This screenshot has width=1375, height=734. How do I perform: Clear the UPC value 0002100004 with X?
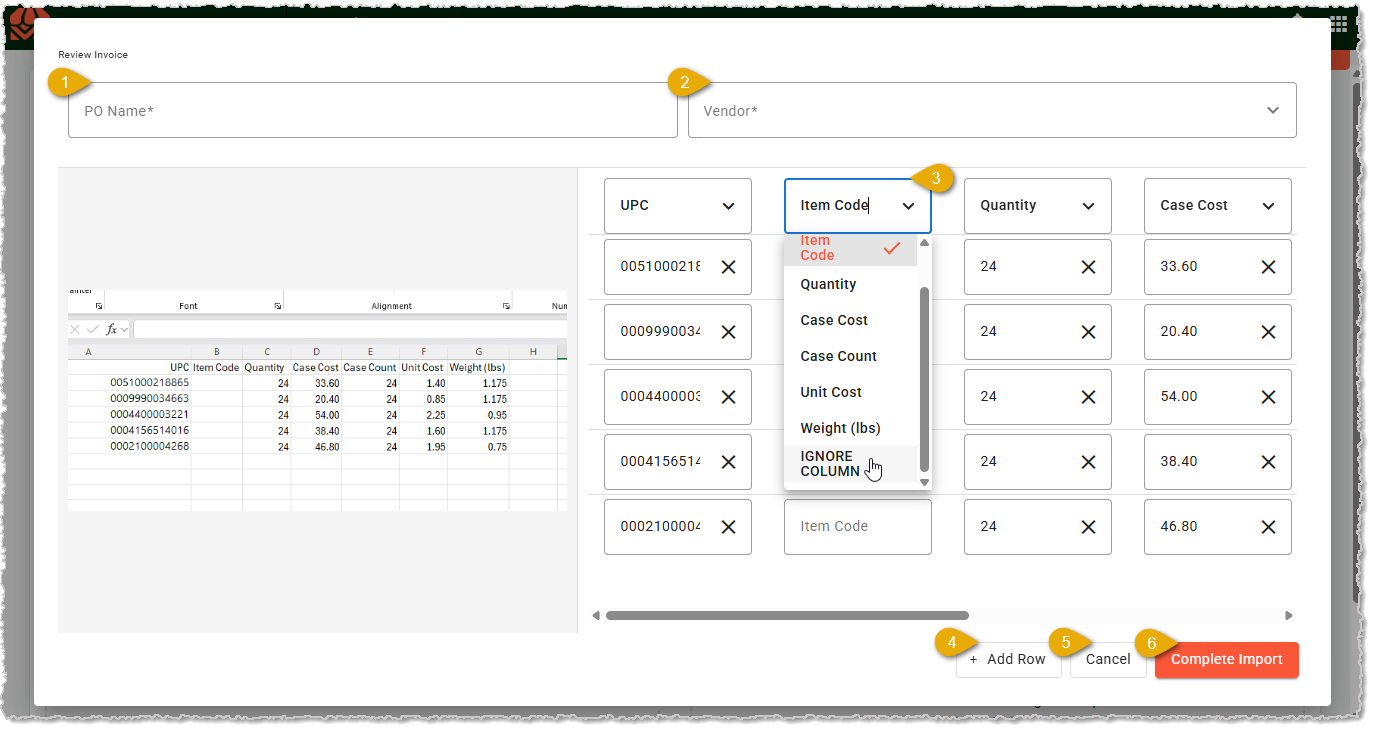tap(729, 527)
